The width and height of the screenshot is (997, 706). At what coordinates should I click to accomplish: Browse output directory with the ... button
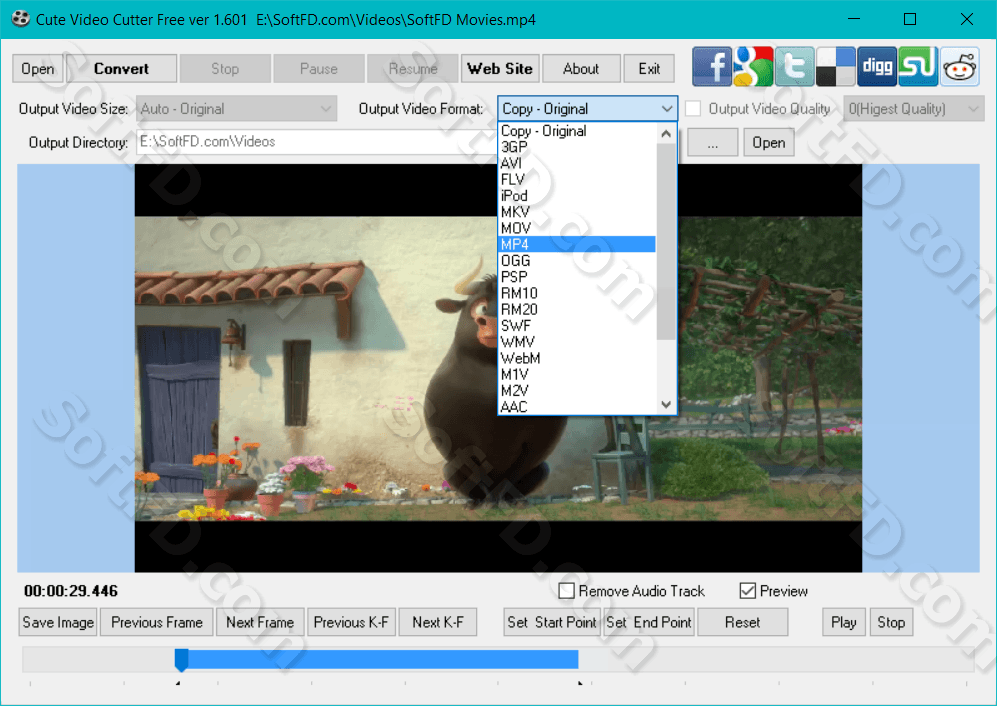[x=713, y=142]
